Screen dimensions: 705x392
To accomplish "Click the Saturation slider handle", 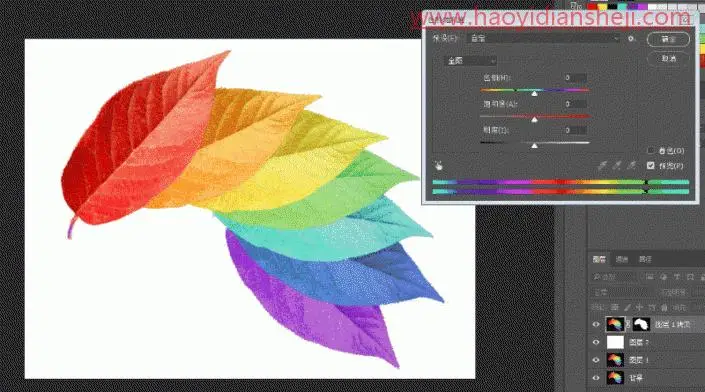I will point(534,120).
